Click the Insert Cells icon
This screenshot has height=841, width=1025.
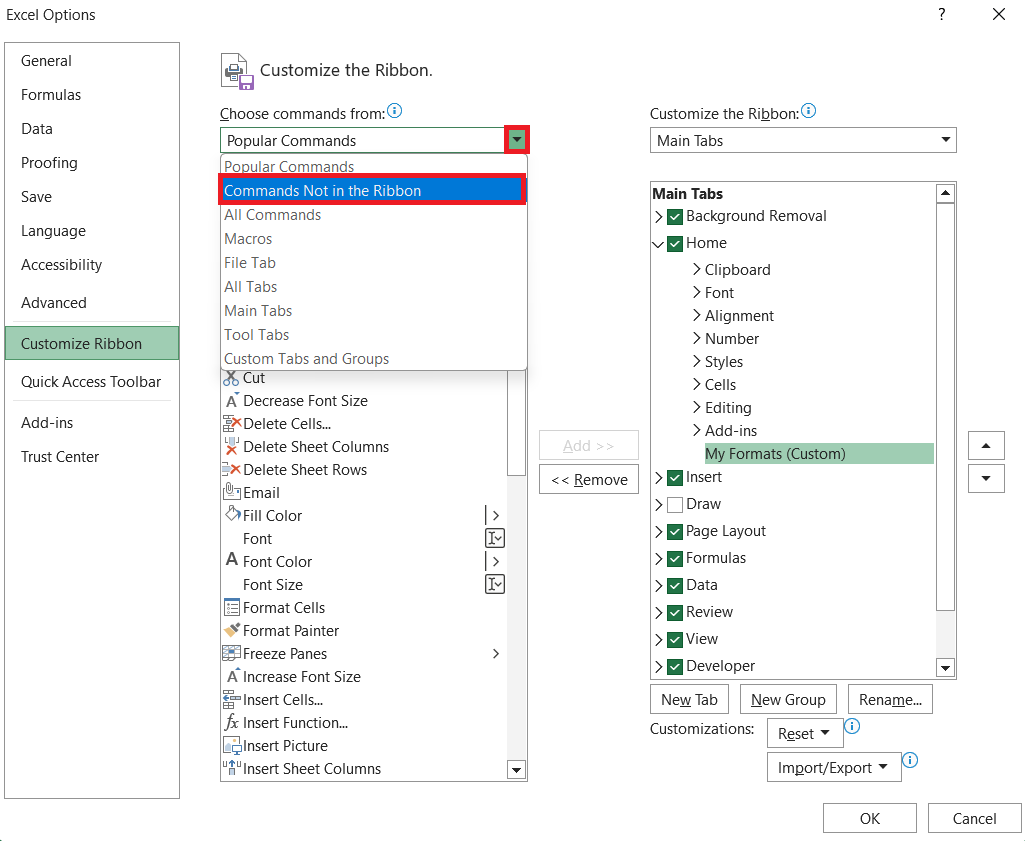point(232,699)
